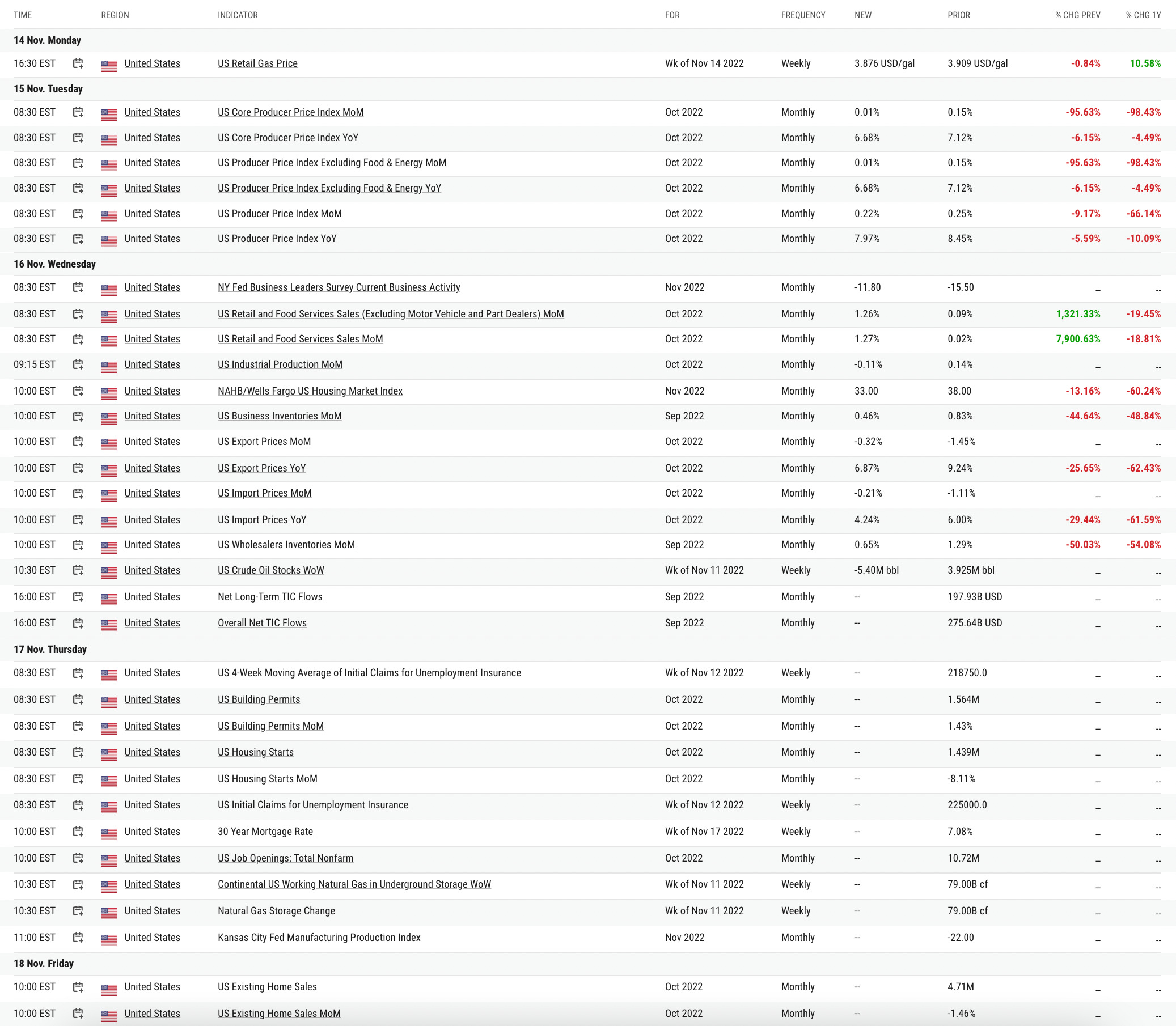This screenshot has height=1026, width=1176.
Task: Open US Producer Price Index Excluding Food & Energy YoY
Action: pos(329,188)
